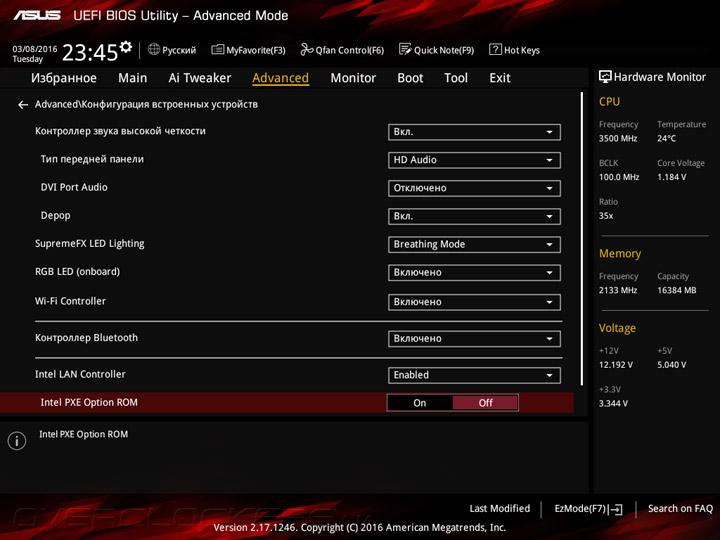720x540 pixels.
Task: Open the clock settings gear icon
Action: [x=126, y=46]
